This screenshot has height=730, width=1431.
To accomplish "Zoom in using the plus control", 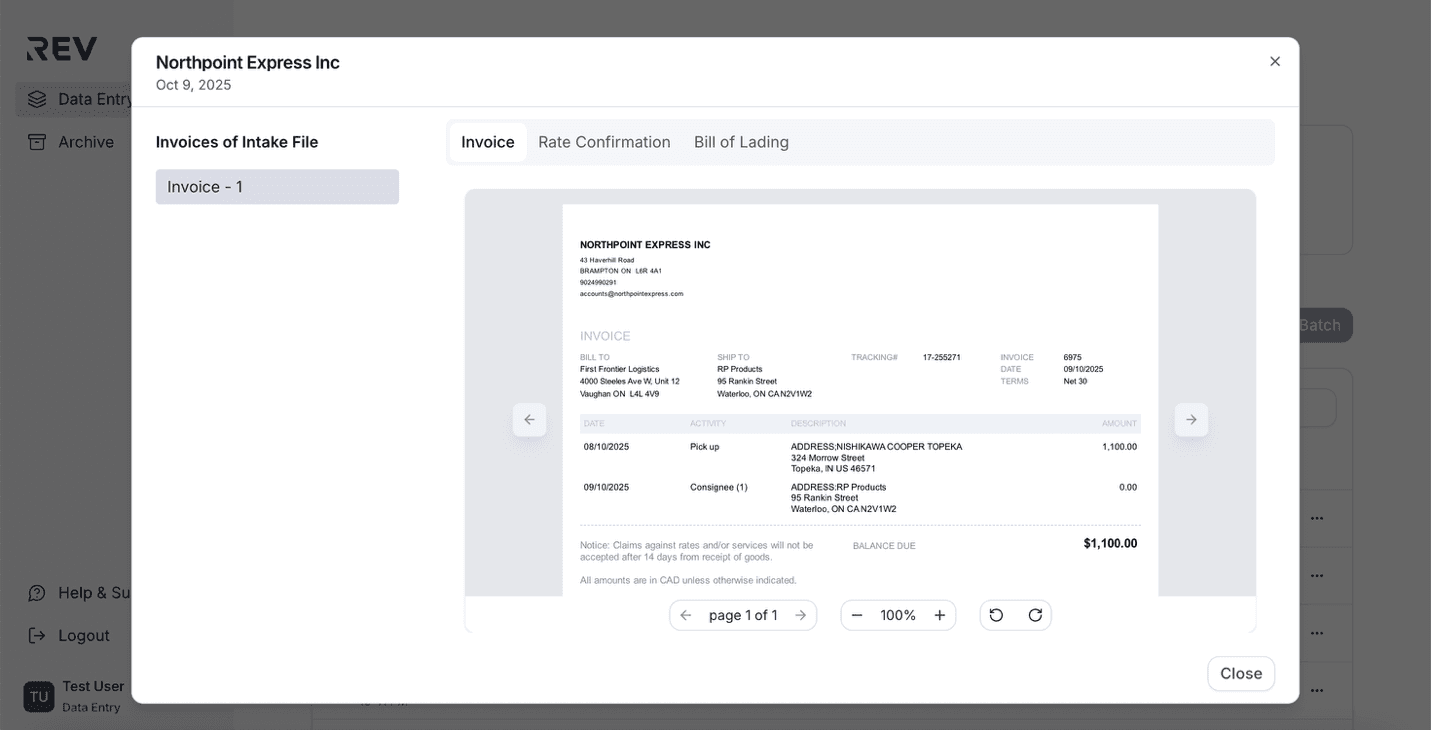I will click(939, 614).
